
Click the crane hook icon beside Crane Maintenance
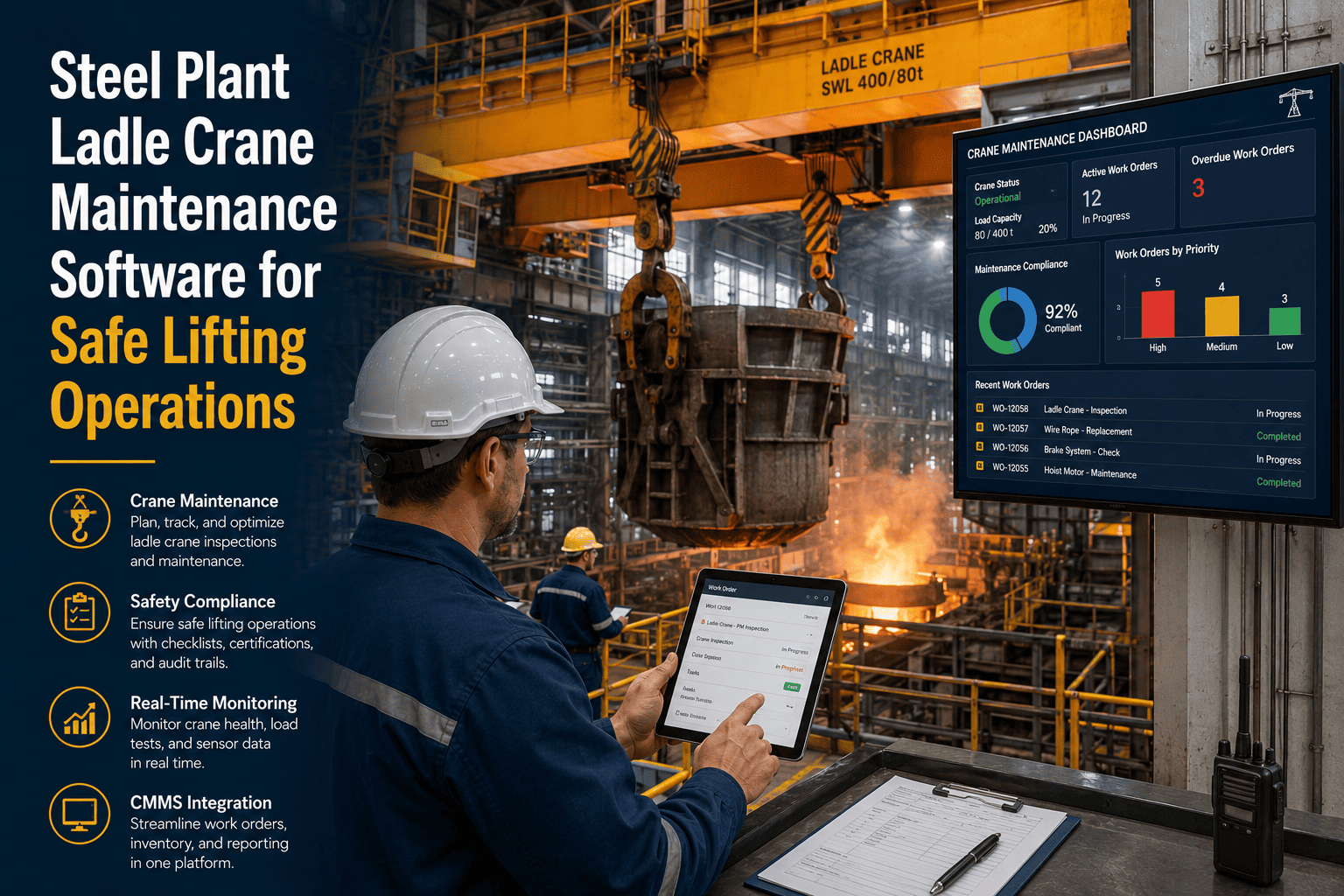tap(80, 520)
